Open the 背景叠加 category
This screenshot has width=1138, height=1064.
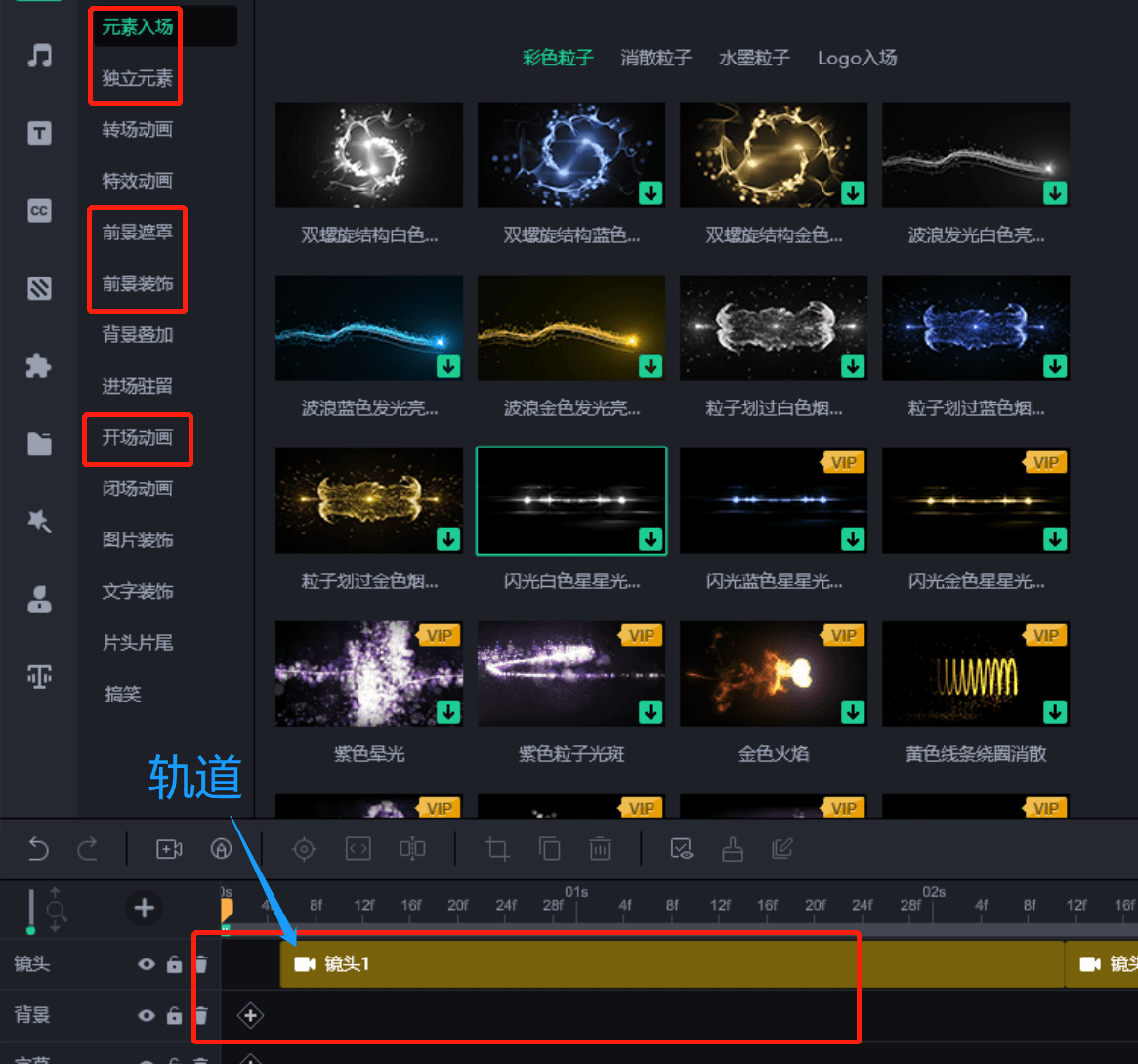coord(137,334)
